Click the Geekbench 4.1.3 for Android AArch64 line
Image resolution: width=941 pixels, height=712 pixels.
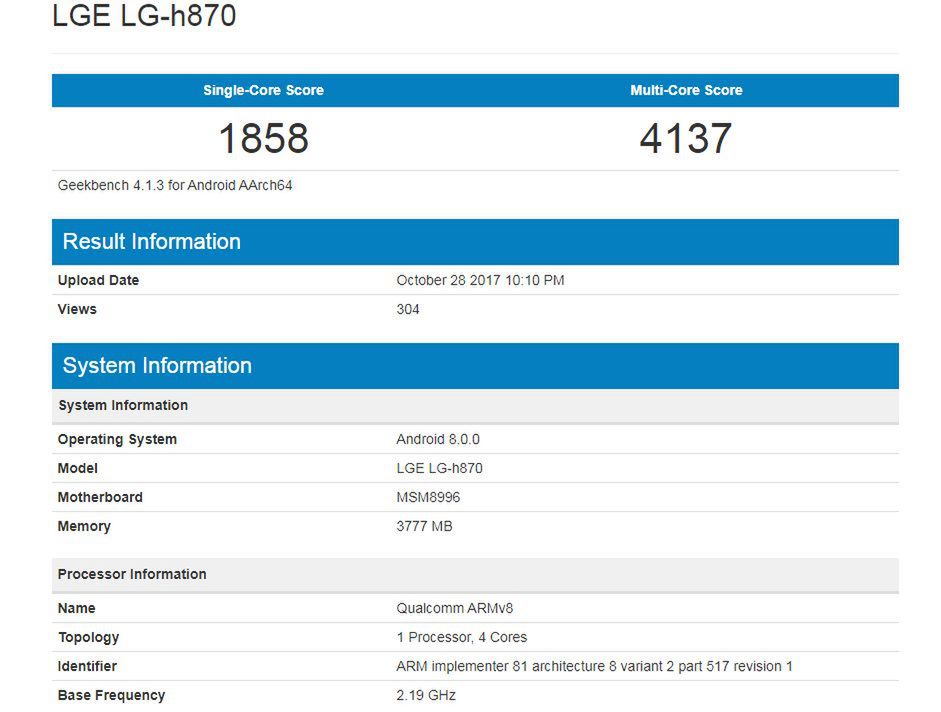click(175, 186)
